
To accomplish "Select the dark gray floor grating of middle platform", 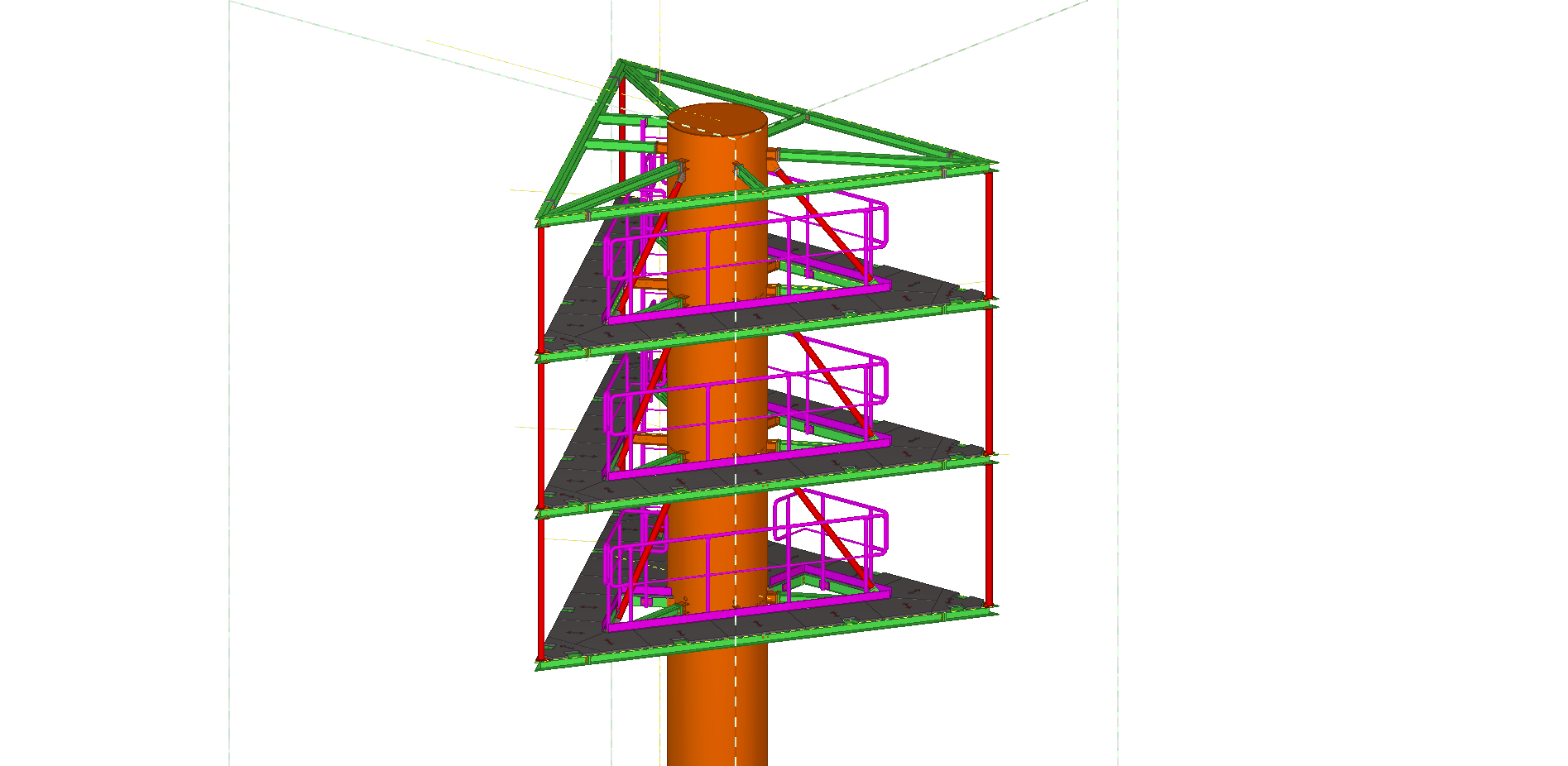I will (910, 449).
